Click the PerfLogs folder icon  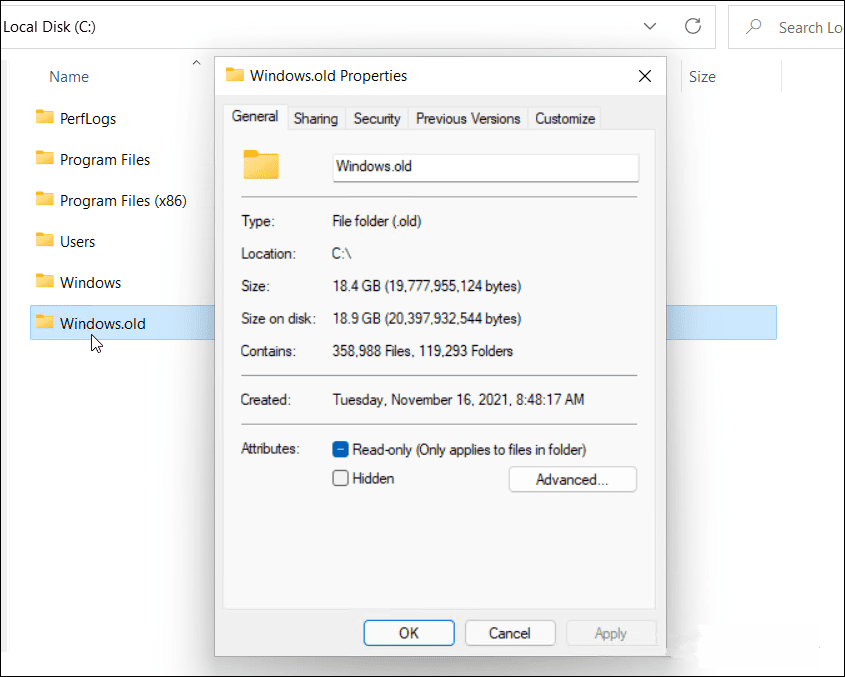coord(45,117)
